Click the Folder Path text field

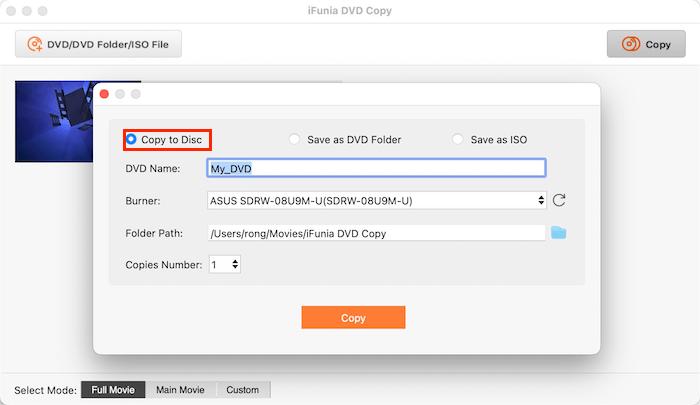[376, 233]
